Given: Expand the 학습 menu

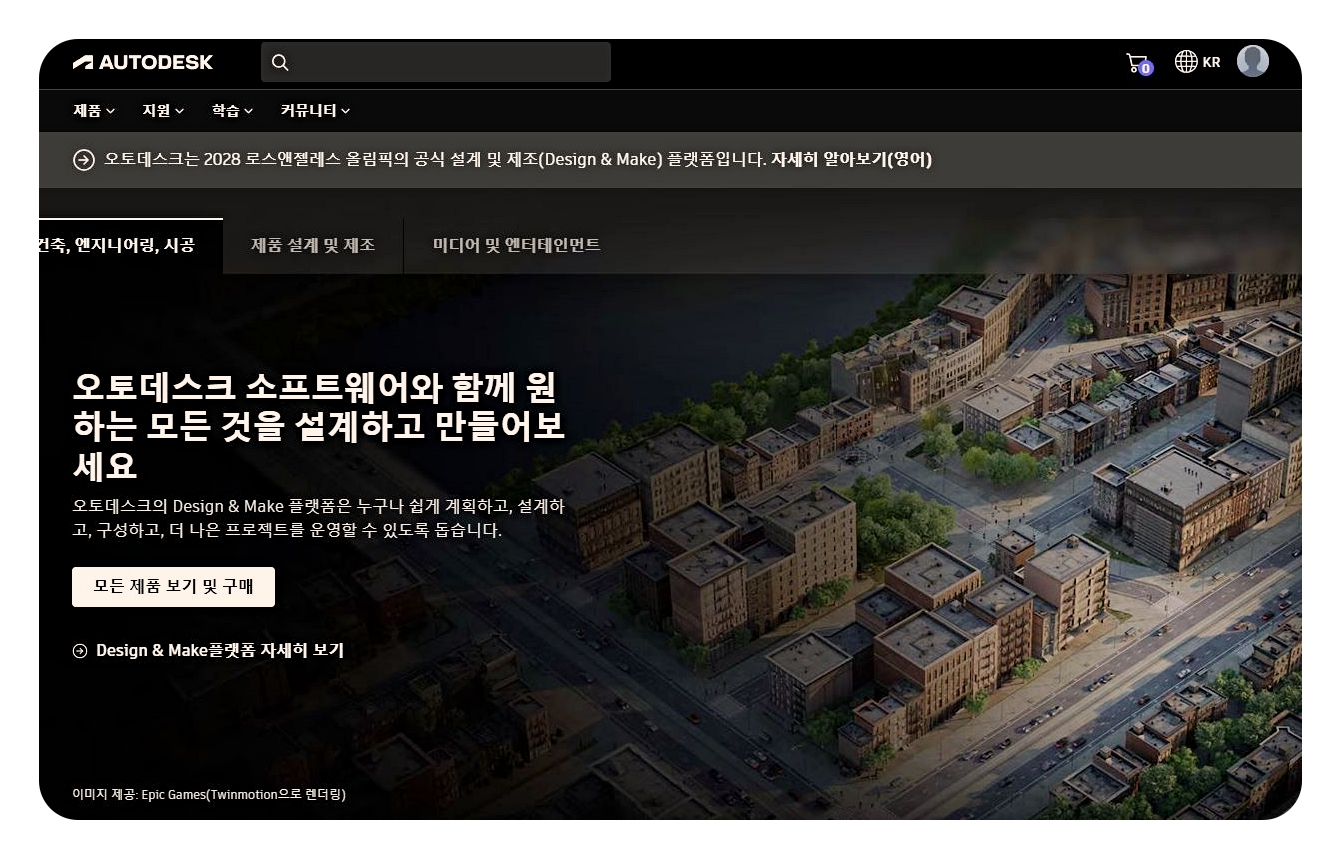Looking at the screenshot, I should 232,111.
